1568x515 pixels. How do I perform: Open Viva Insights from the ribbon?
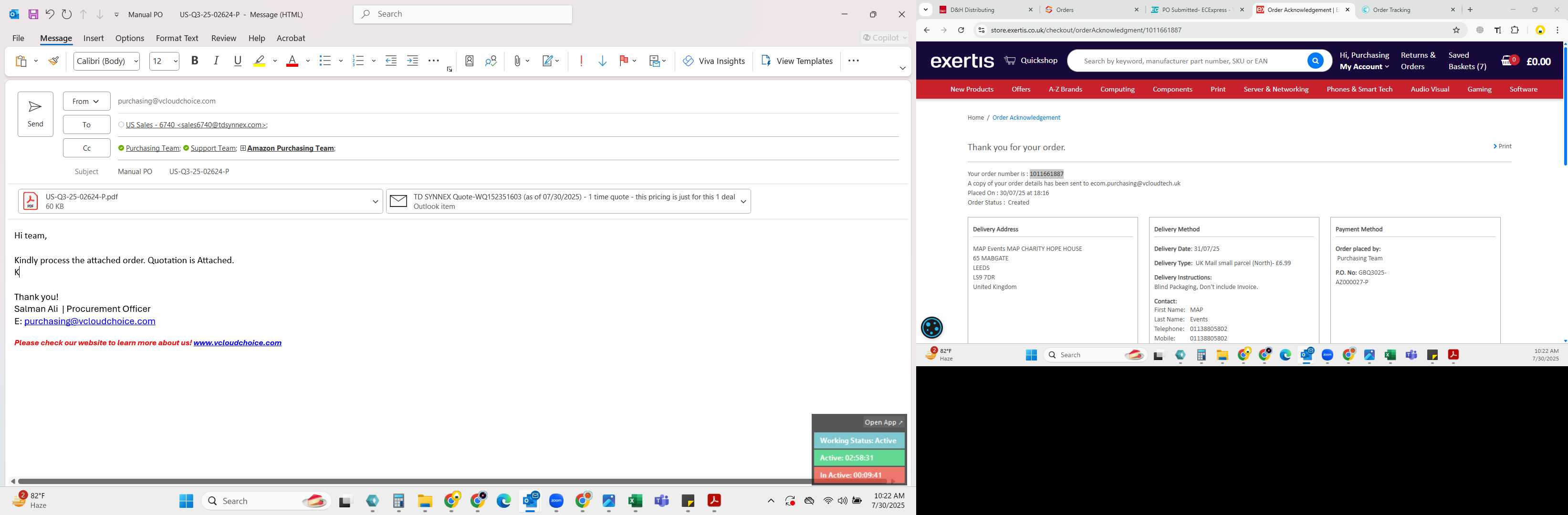pyautogui.click(x=713, y=61)
